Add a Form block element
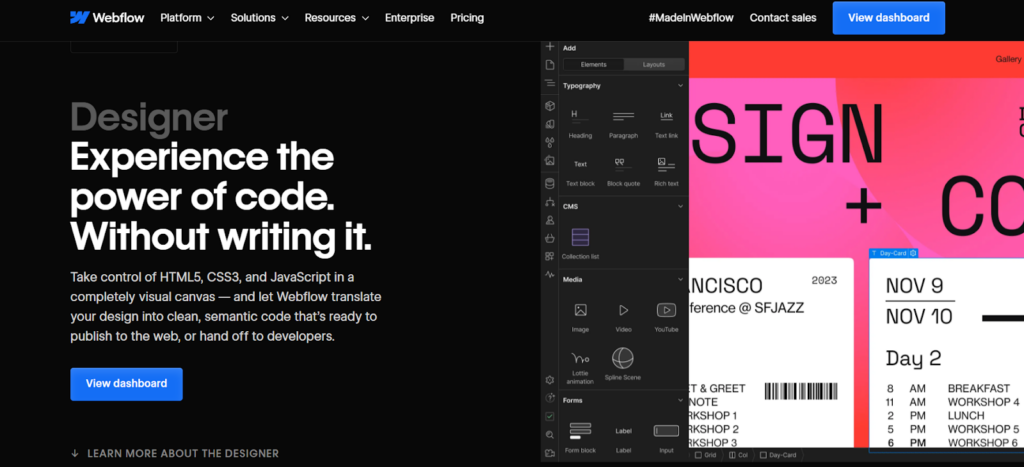Viewport: 1024px width, 467px height. click(580, 438)
